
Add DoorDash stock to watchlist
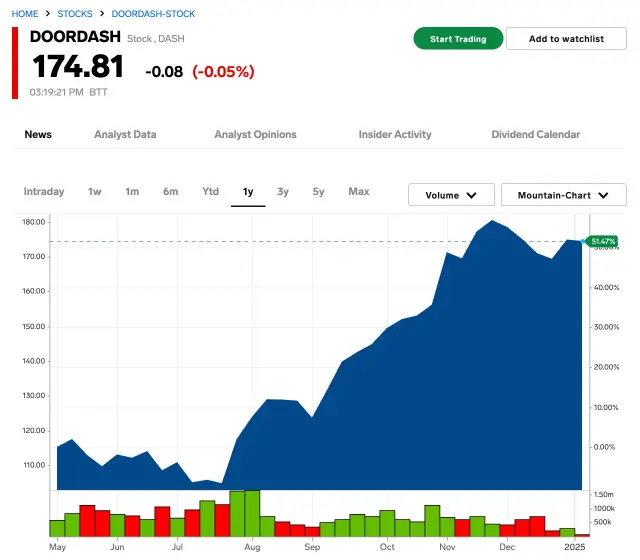coord(566,39)
